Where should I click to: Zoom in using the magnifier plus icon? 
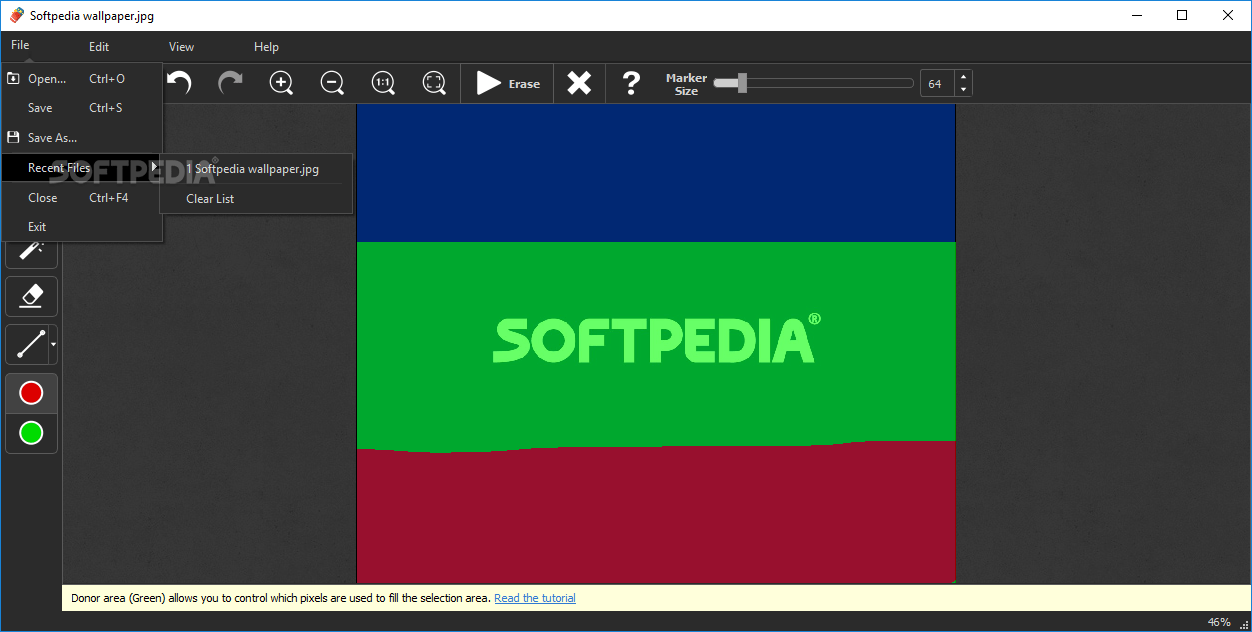281,83
